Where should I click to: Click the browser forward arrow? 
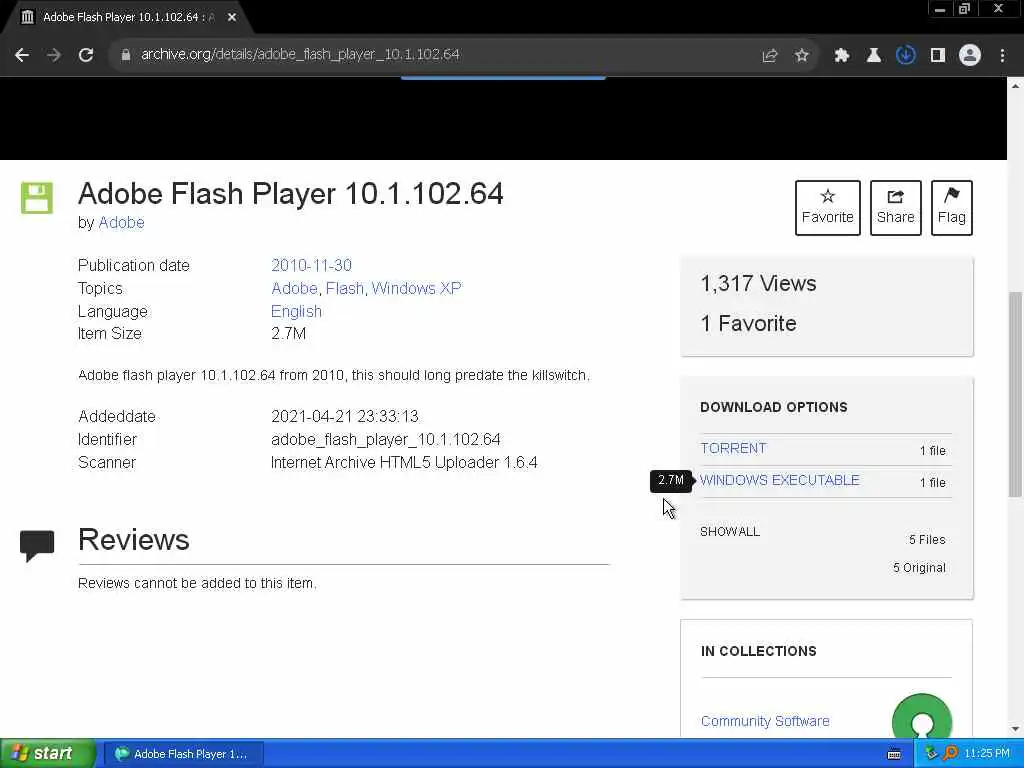pyautogui.click(x=54, y=55)
